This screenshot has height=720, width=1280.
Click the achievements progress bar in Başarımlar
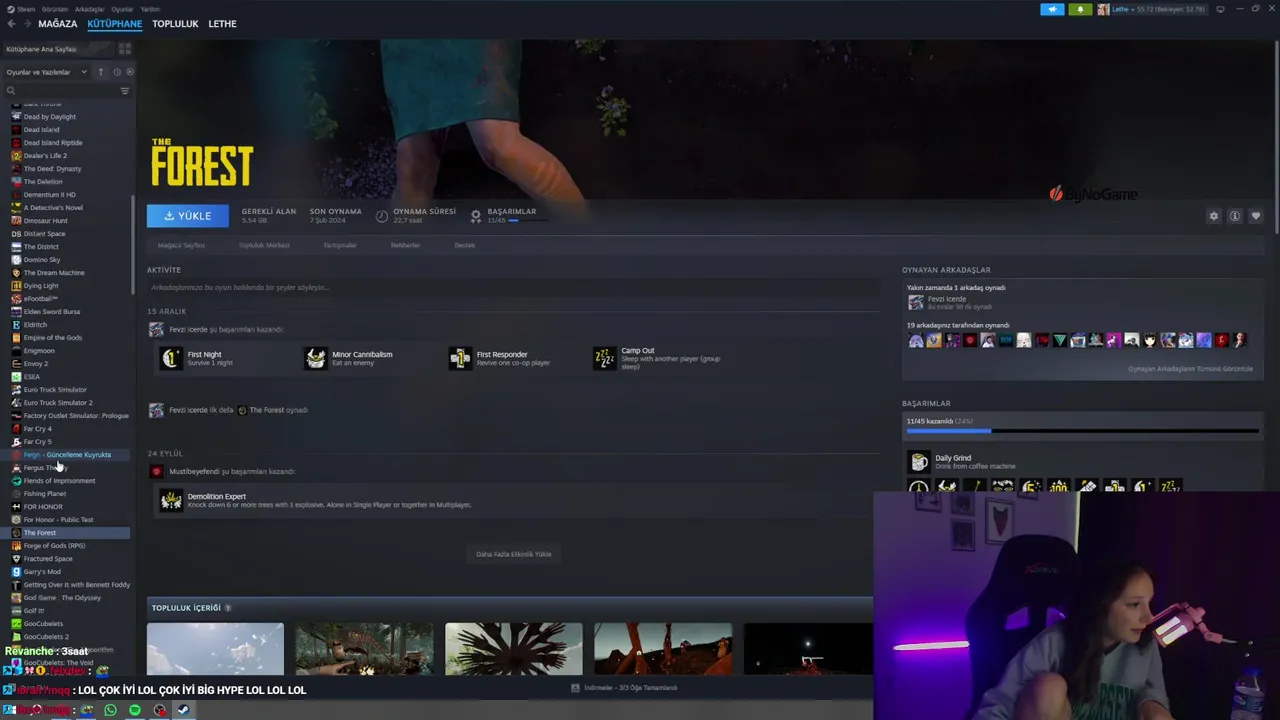click(1082, 431)
